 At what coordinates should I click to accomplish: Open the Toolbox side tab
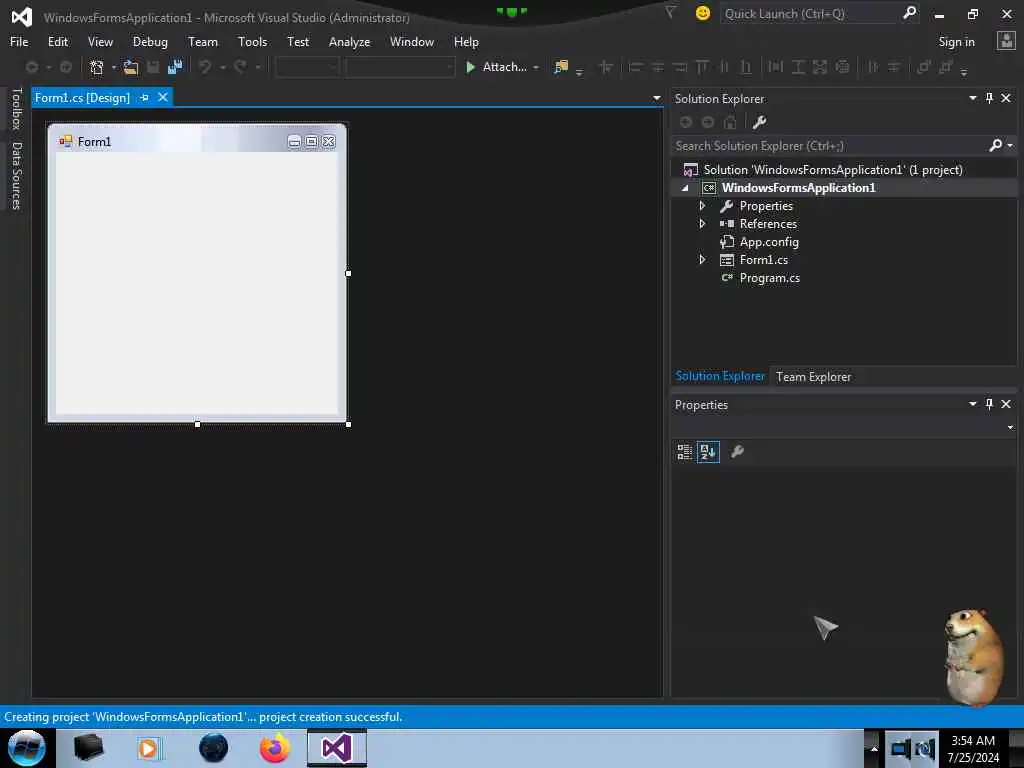pyautogui.click(x=16, y=109)
